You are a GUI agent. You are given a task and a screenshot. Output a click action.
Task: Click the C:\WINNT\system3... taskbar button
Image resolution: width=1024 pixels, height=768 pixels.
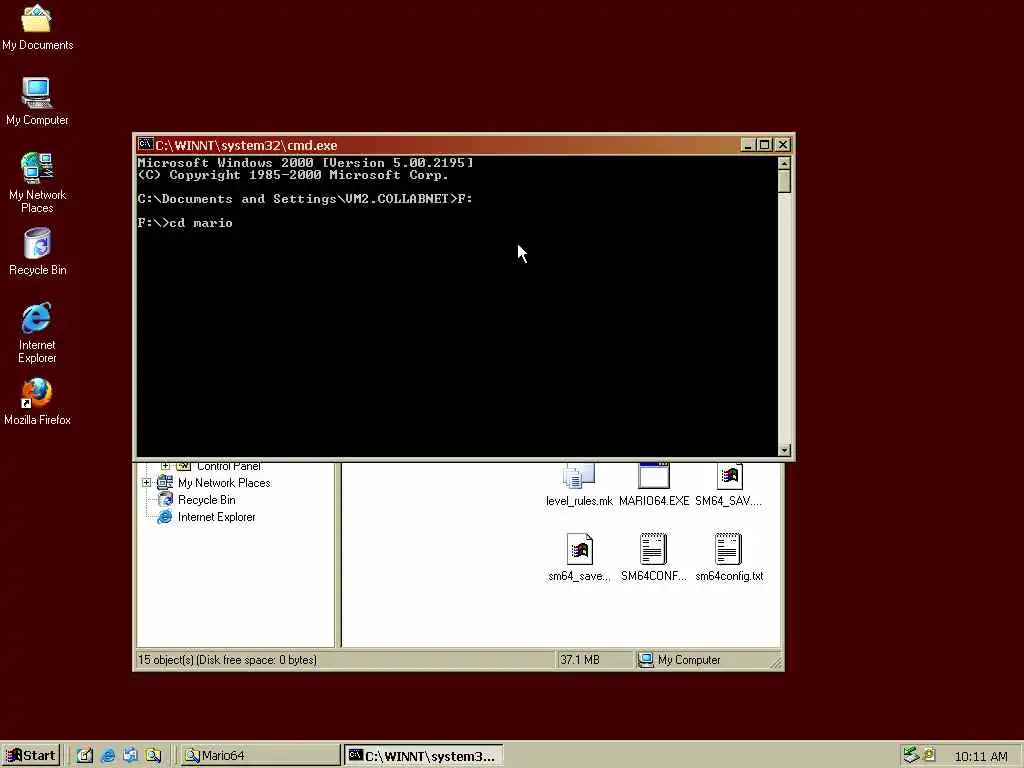[423, 756]
